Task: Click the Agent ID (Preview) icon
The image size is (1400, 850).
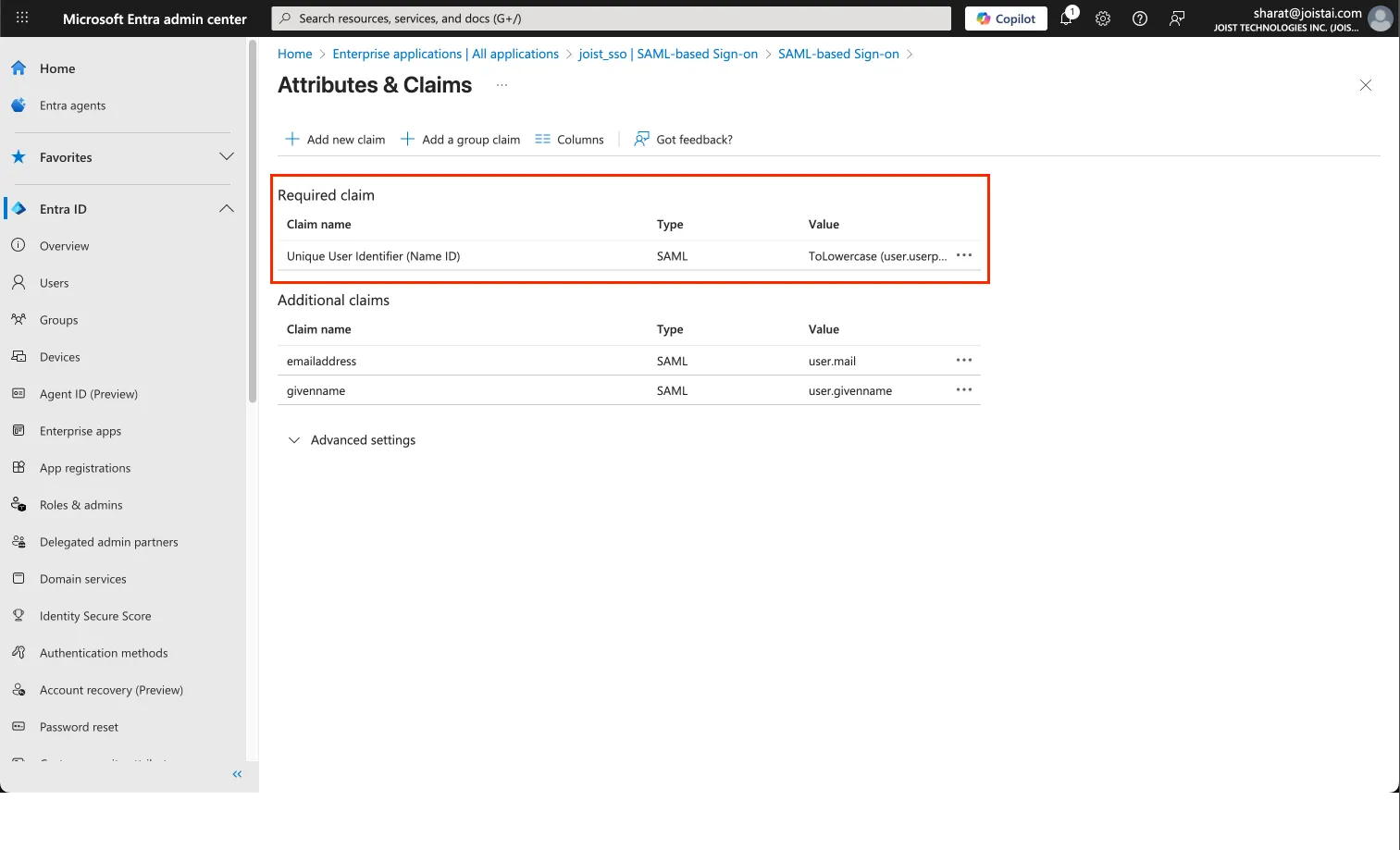Action: (x=19, y=393)
